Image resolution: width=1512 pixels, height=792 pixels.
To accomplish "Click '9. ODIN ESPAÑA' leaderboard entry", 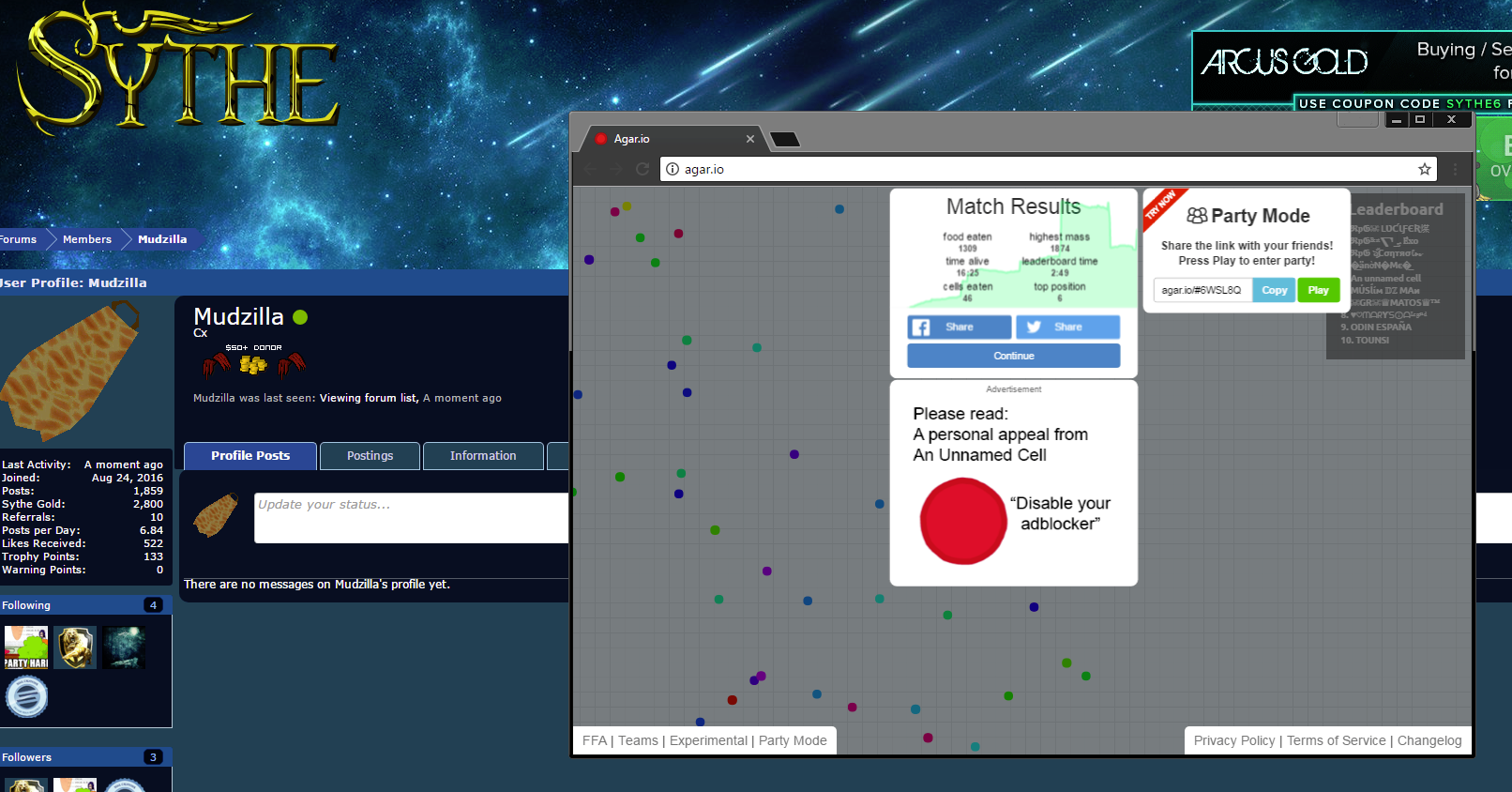I will 1376,327.
